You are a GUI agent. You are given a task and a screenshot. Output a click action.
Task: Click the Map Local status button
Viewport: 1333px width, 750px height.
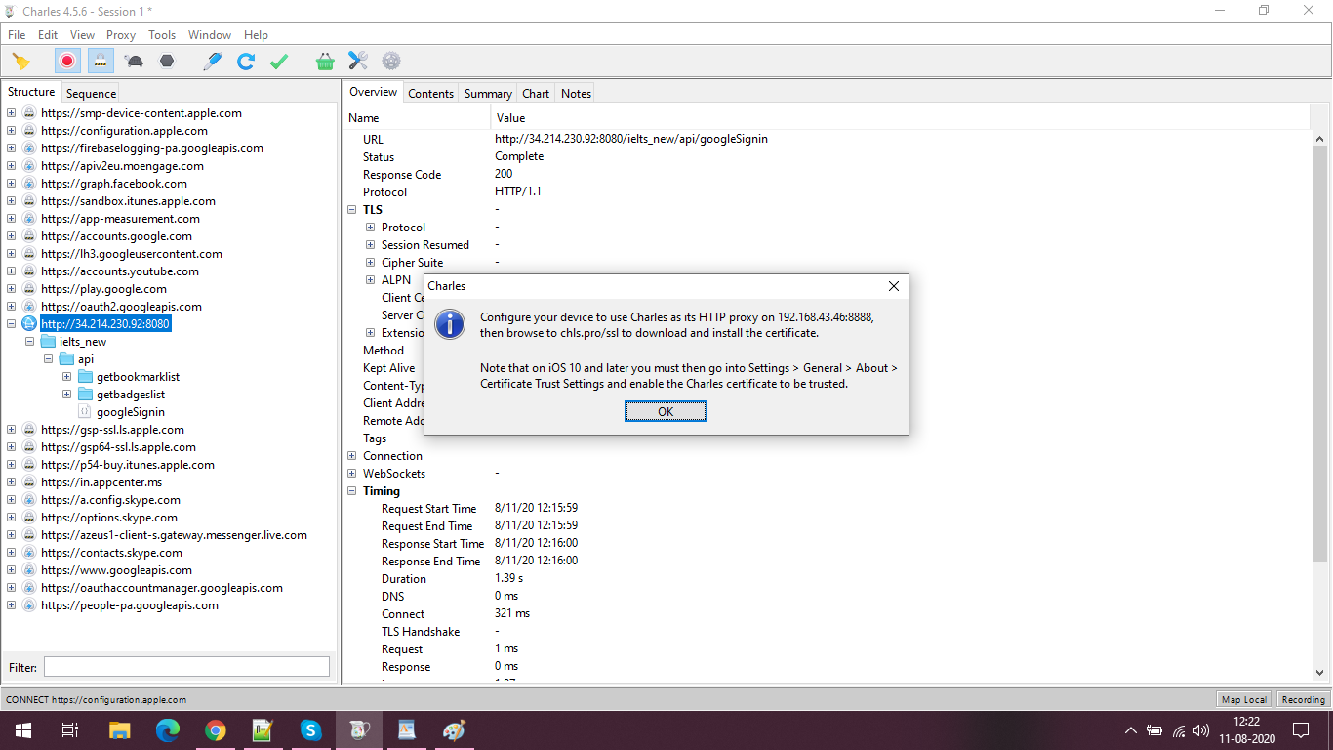1244,699
